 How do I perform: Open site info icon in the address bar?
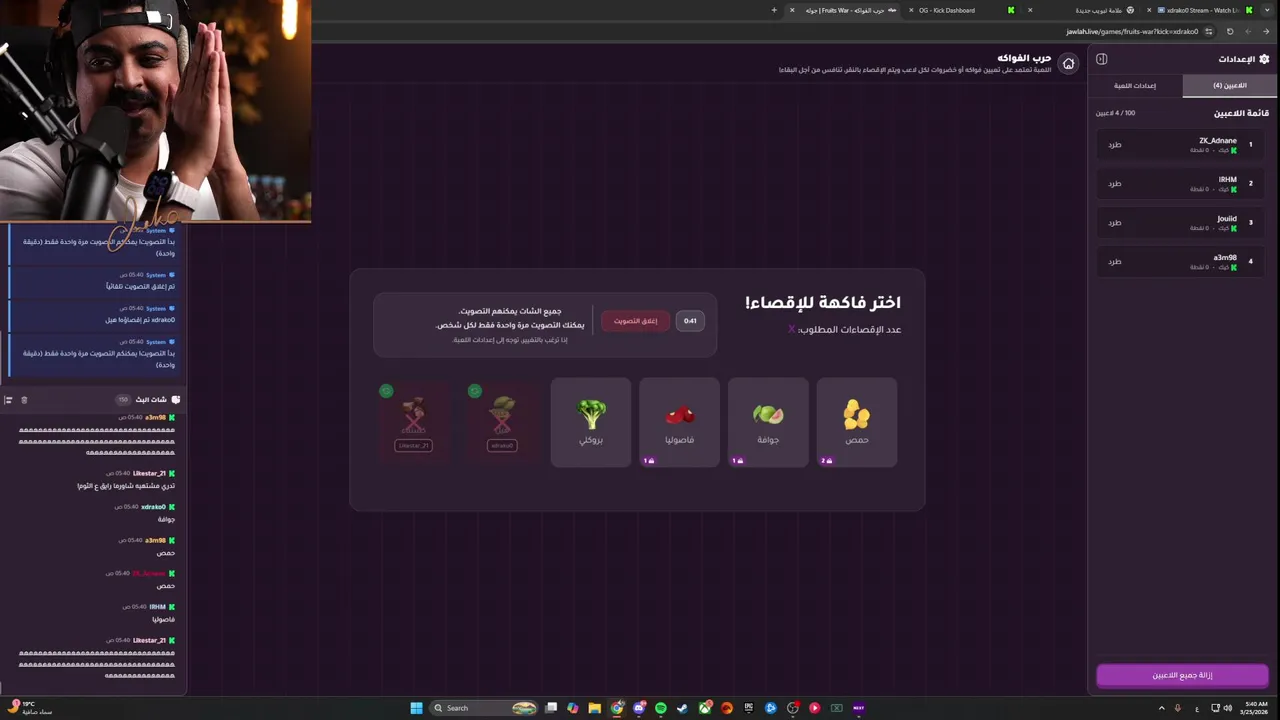pos(1211,31)
